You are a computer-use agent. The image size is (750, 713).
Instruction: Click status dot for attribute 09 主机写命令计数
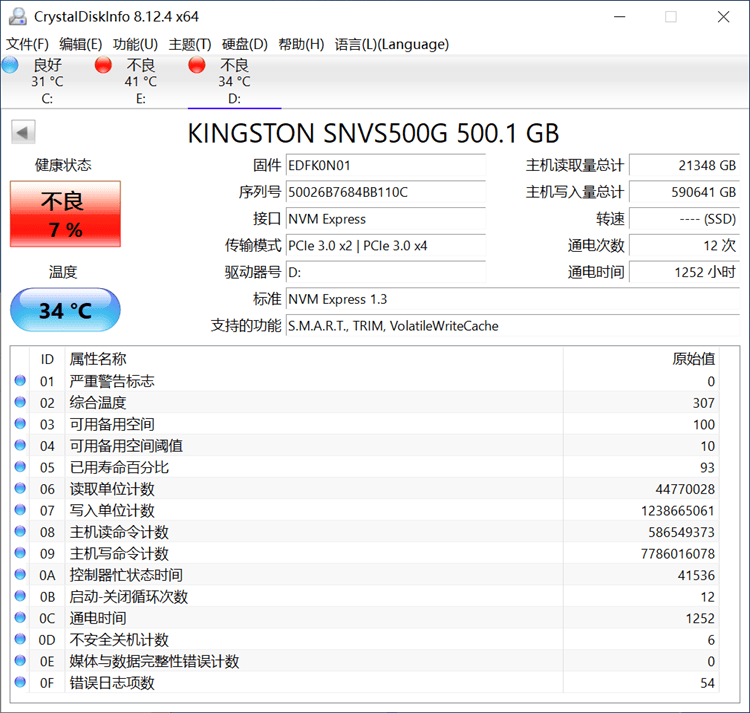pos(20,553)
